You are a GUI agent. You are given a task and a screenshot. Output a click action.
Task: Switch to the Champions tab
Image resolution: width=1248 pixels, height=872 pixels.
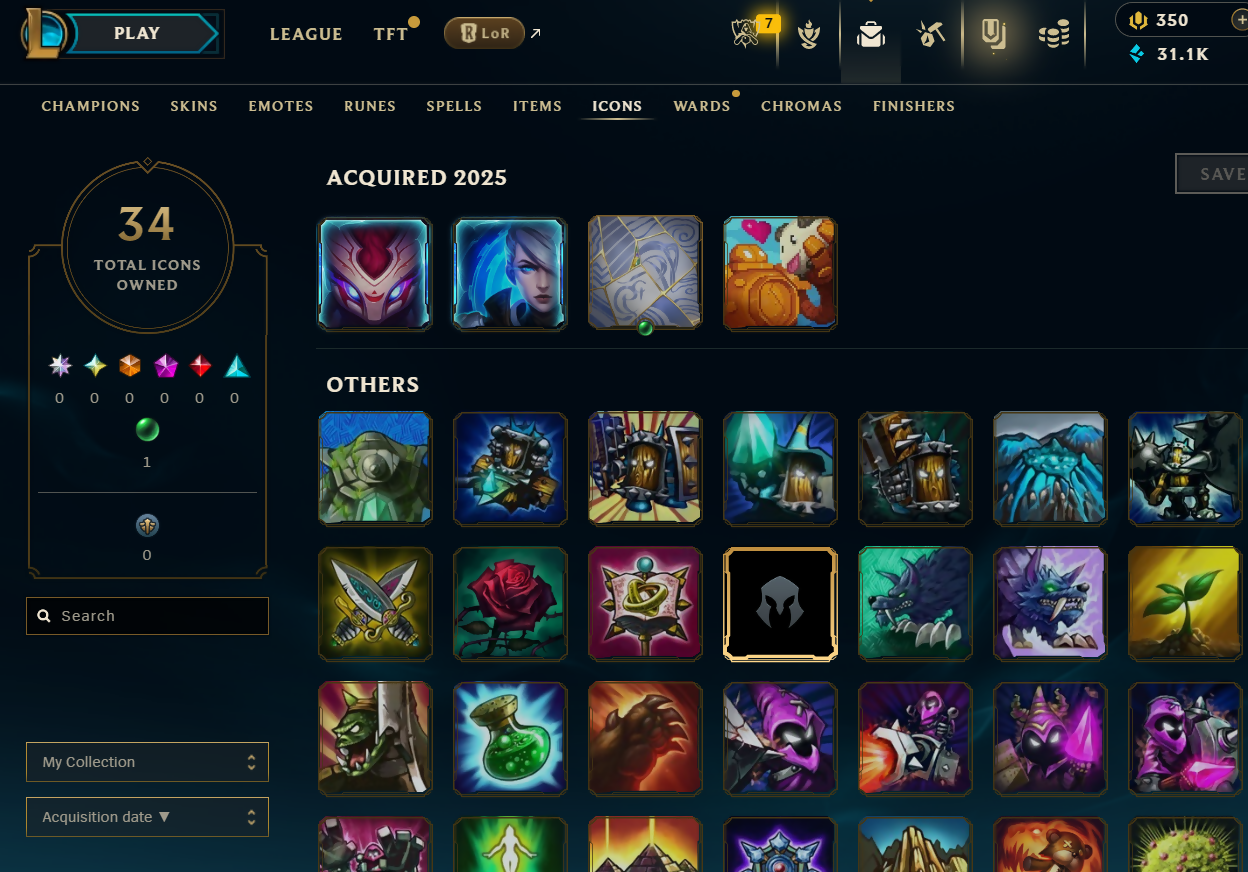click(x=91, y=106)
